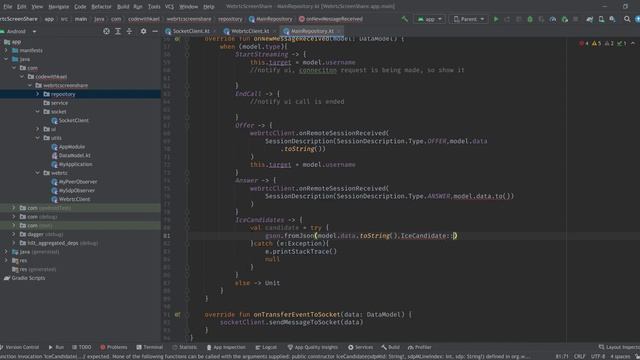The image size is (640, 360).
Task: Click the Make Project hammer icon
Action: tap(404, 19)
